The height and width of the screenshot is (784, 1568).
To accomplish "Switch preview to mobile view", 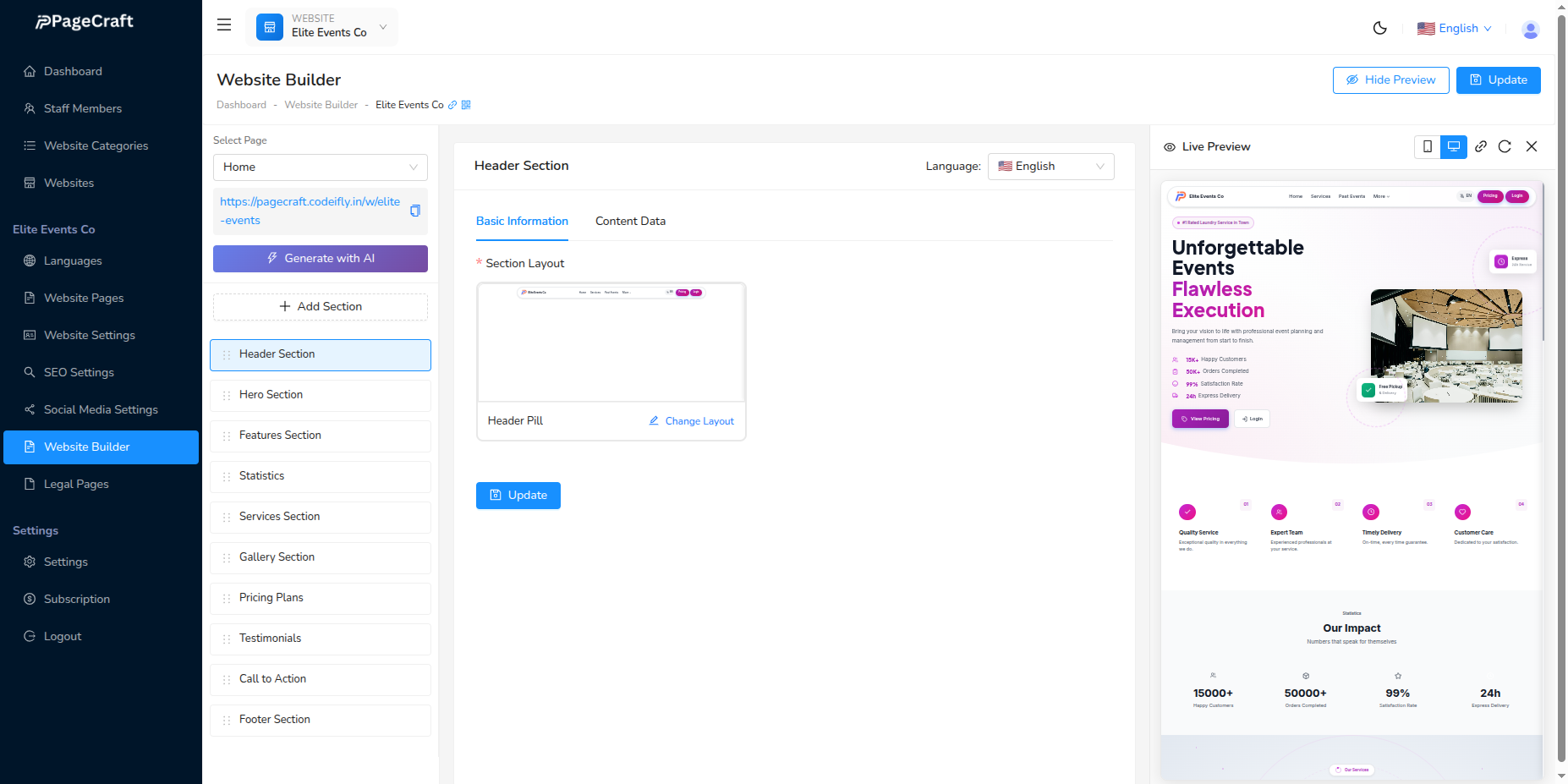I will tap(1428, 146).
